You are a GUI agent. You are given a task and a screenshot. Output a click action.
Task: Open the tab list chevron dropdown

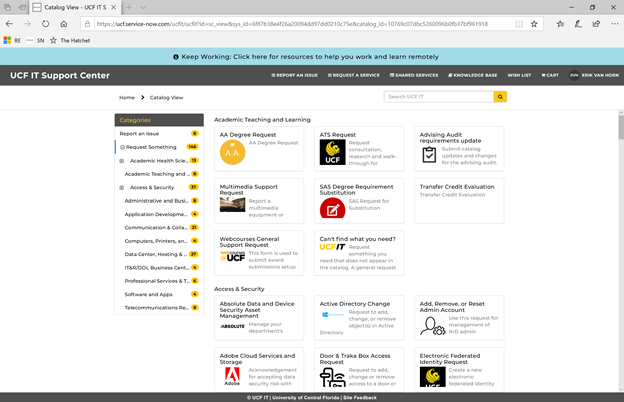(x=143, y=7)
